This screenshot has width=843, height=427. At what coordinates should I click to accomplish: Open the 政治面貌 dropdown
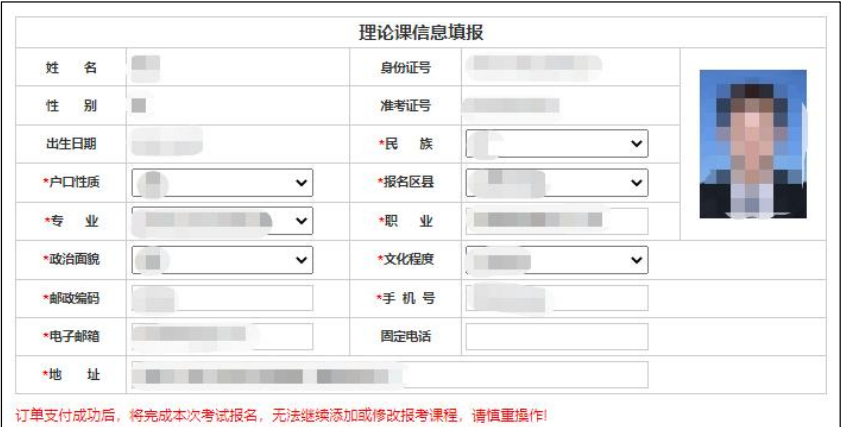tap(222, 260)
